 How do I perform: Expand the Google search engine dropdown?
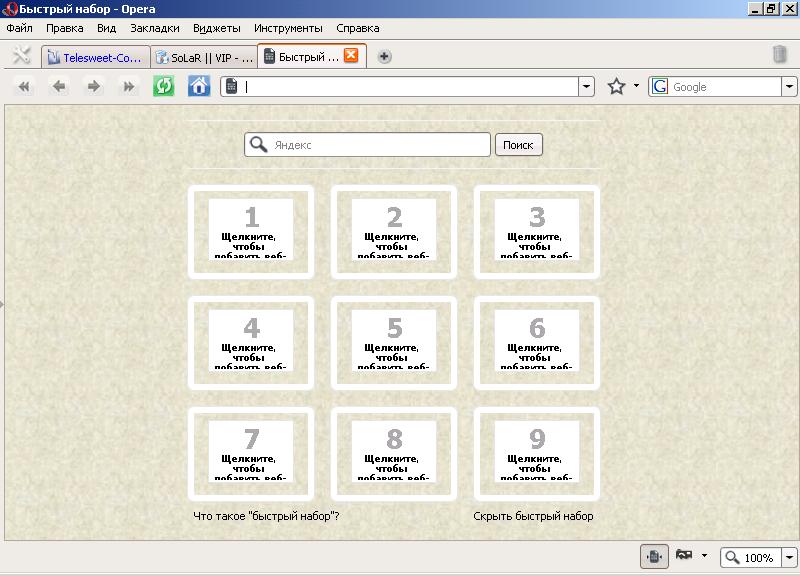789,87
